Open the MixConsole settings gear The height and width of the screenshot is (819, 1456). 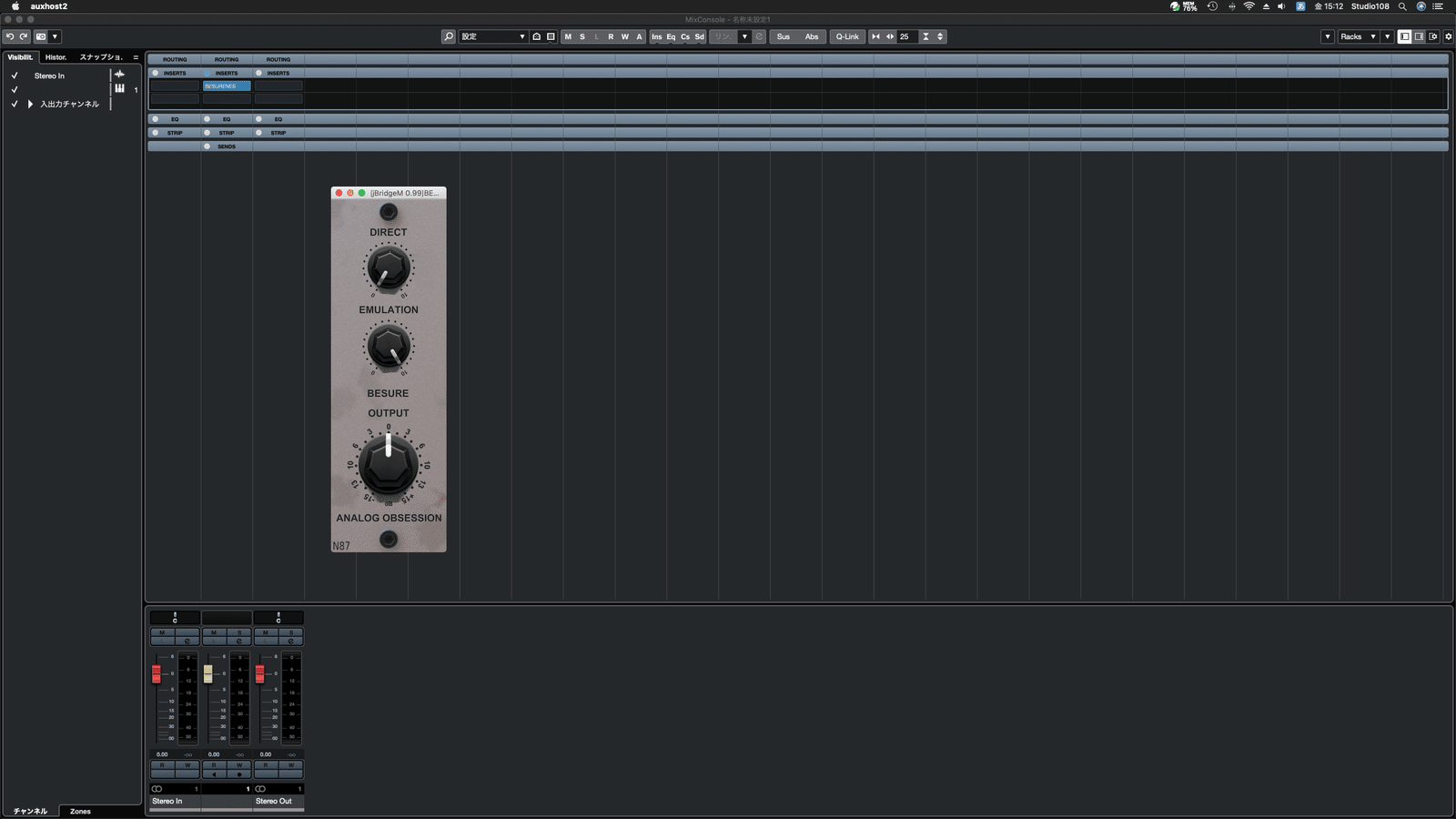coord(1449,36)
